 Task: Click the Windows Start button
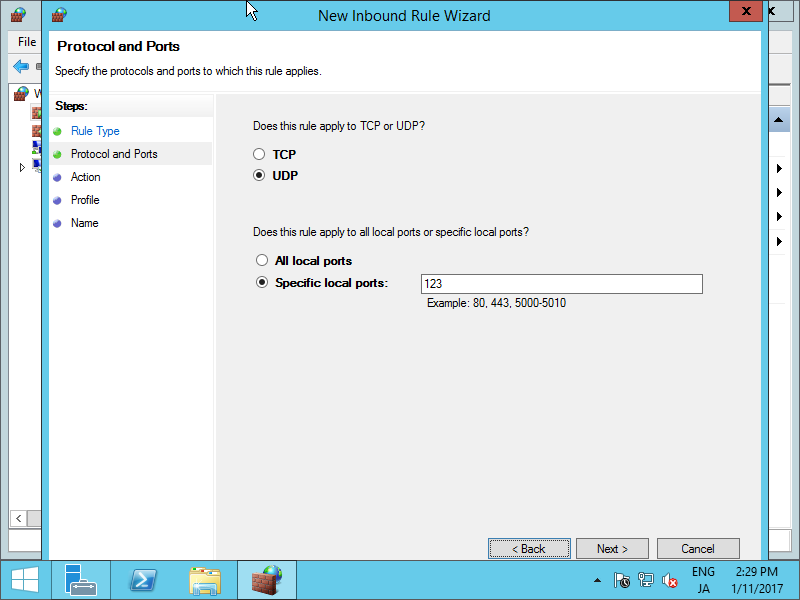click(24, 580)
